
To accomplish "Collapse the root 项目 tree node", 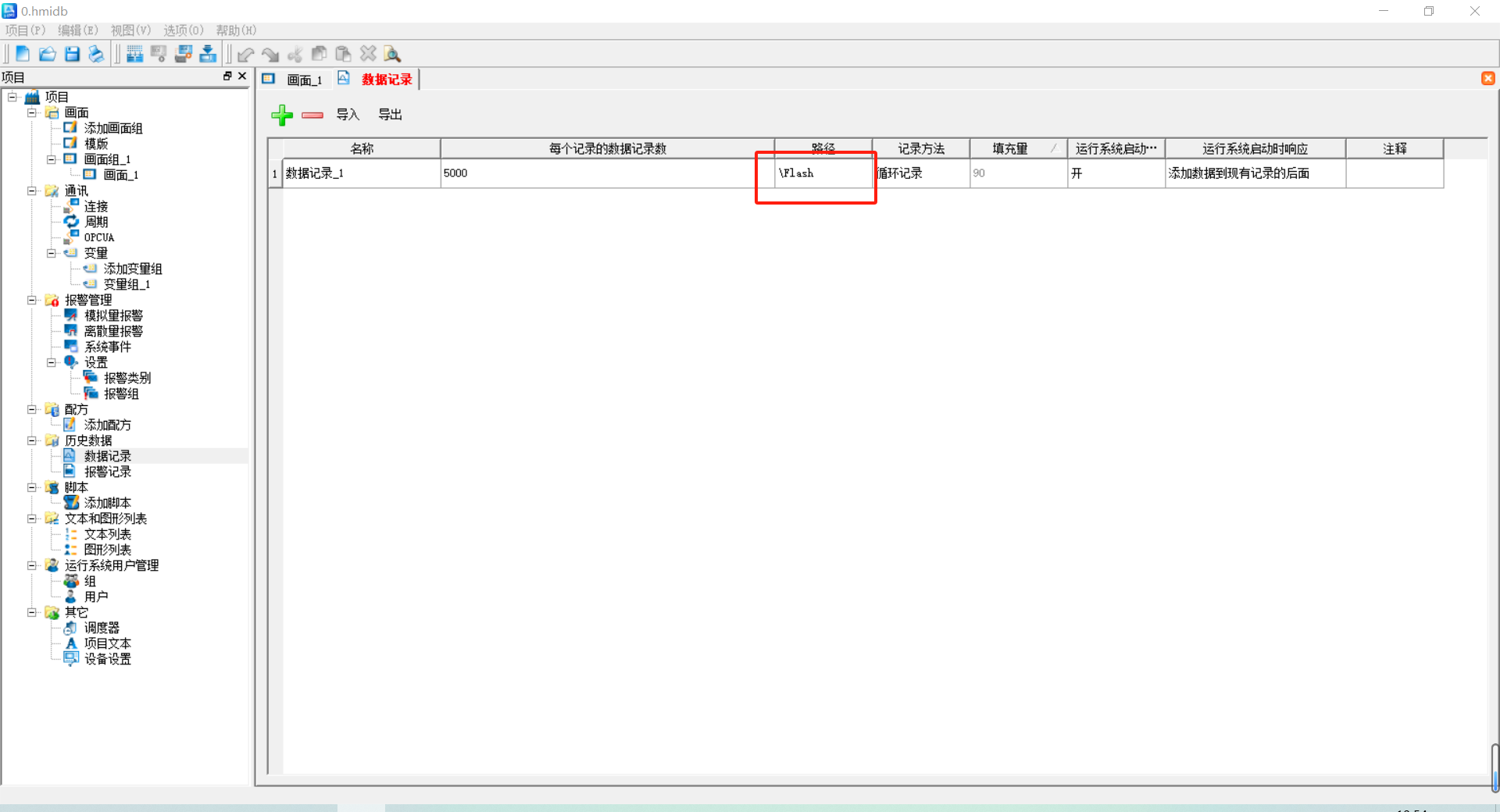I will [12, 97].
